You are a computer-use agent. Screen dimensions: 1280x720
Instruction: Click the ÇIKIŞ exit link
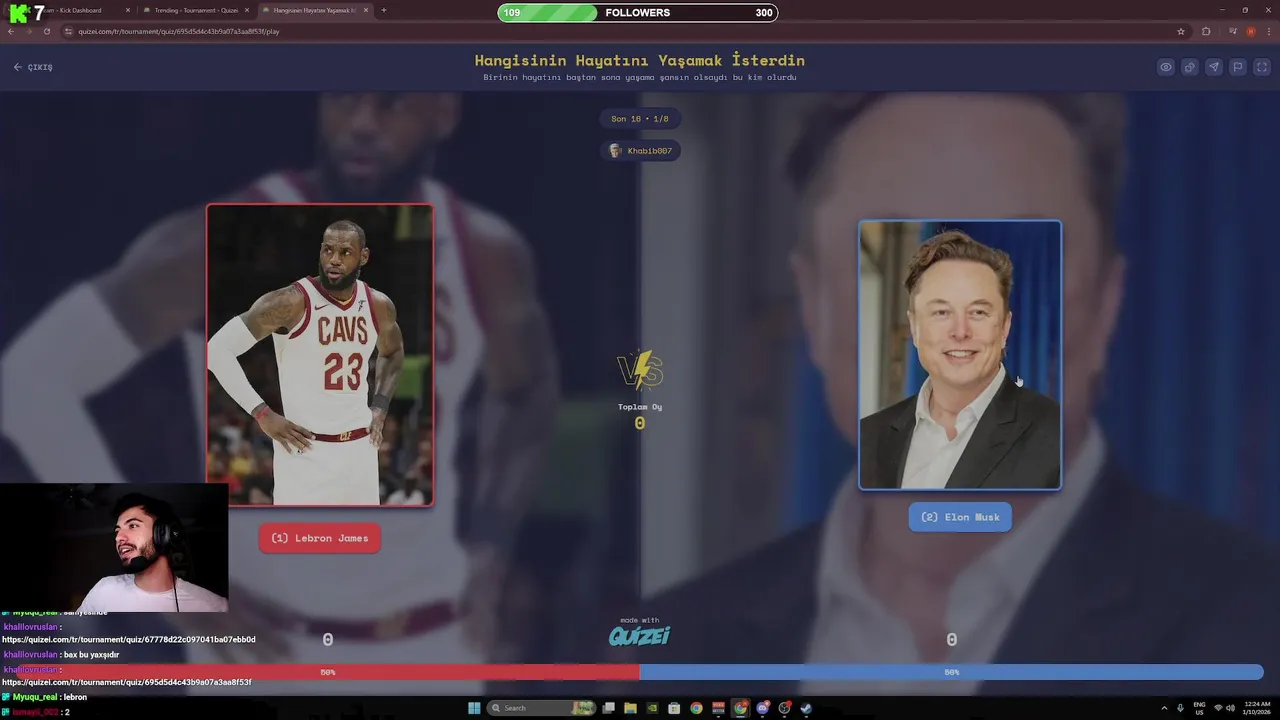[x=33, y=67]
